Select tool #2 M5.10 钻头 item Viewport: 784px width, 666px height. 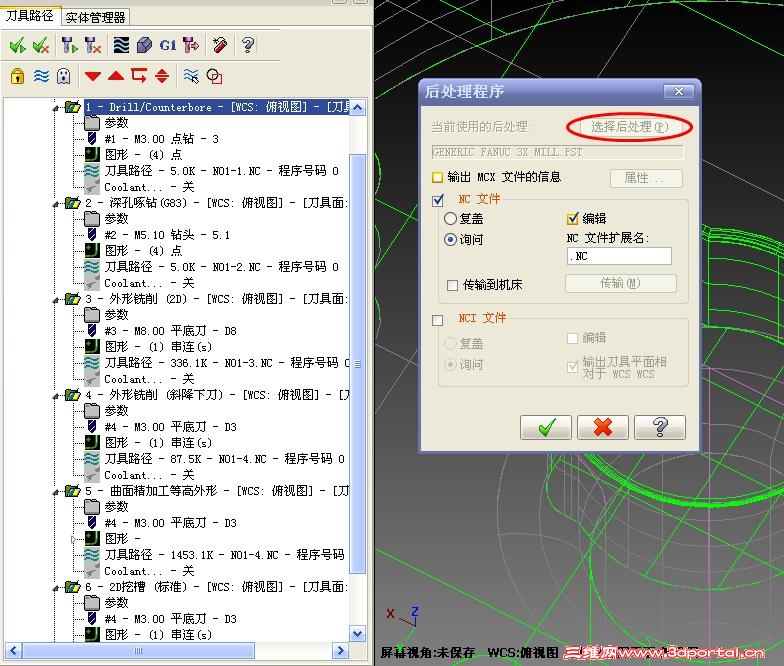pos(168,234)
